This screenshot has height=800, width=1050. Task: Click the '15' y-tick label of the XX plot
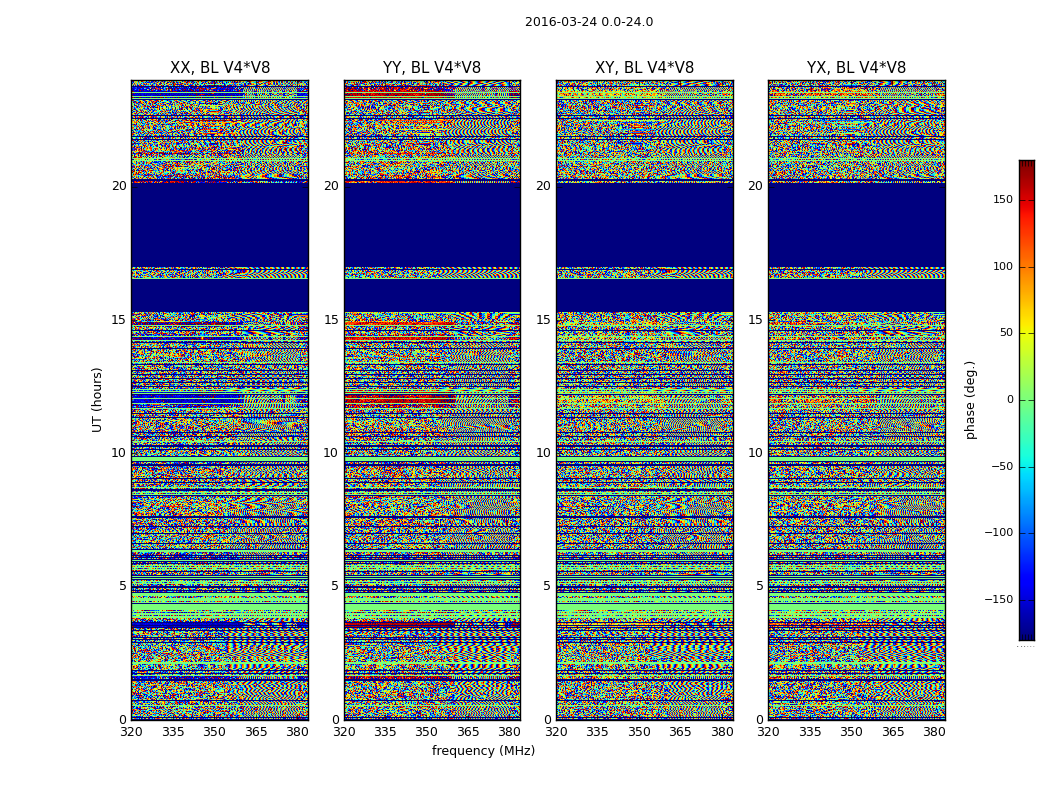click(x=119, y=319)
